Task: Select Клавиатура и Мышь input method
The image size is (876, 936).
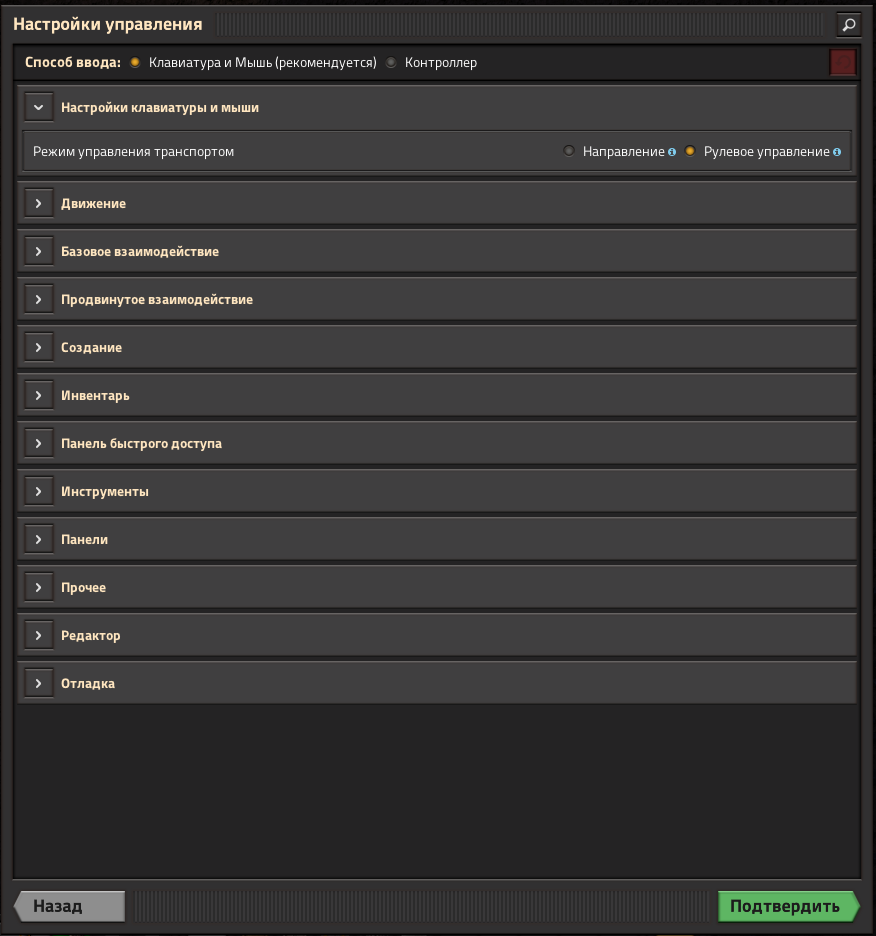Action: click(x=135, y=62)
